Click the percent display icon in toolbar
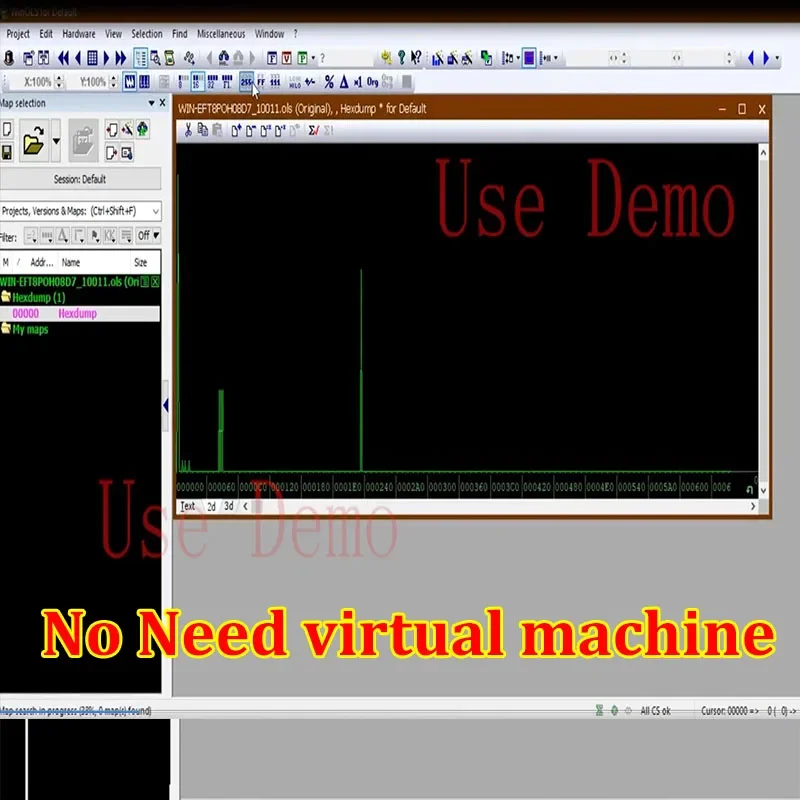The height and width of the screenshot is (800, 800). [329, 82]
